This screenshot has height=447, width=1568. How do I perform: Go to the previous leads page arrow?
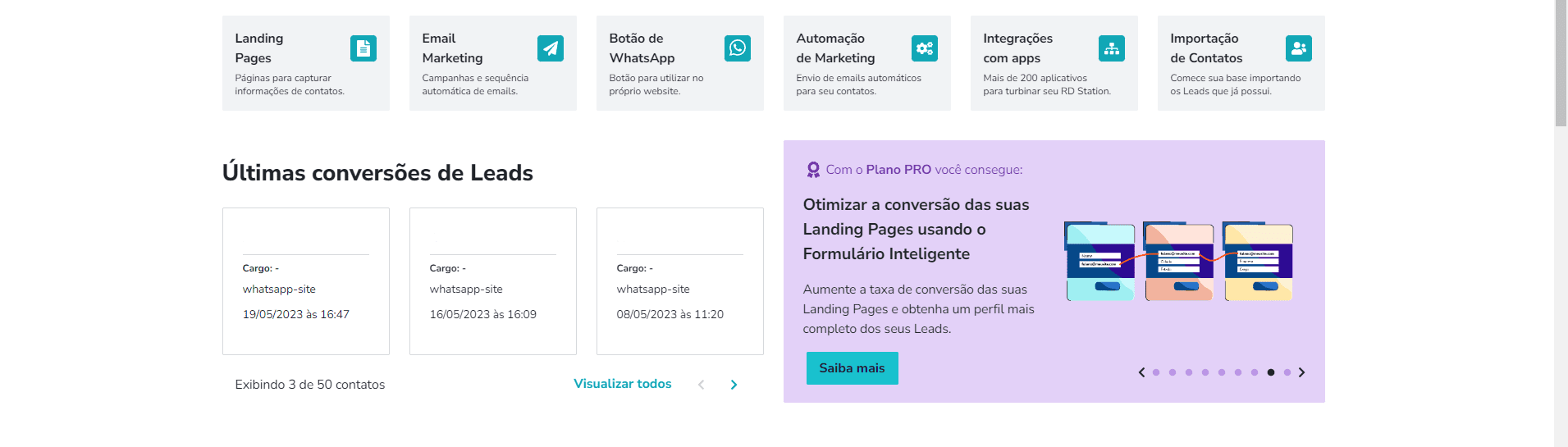click(701, 385)
